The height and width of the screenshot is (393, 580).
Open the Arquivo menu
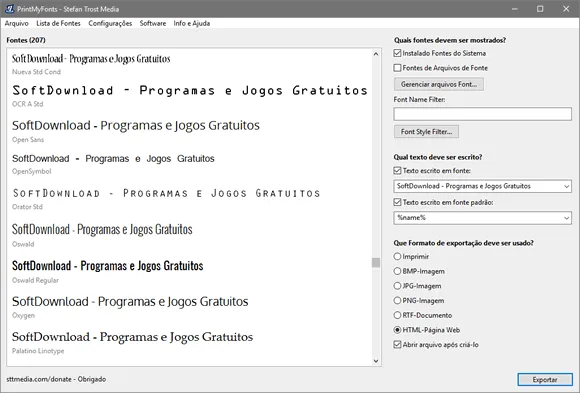[x=17, y=23]
